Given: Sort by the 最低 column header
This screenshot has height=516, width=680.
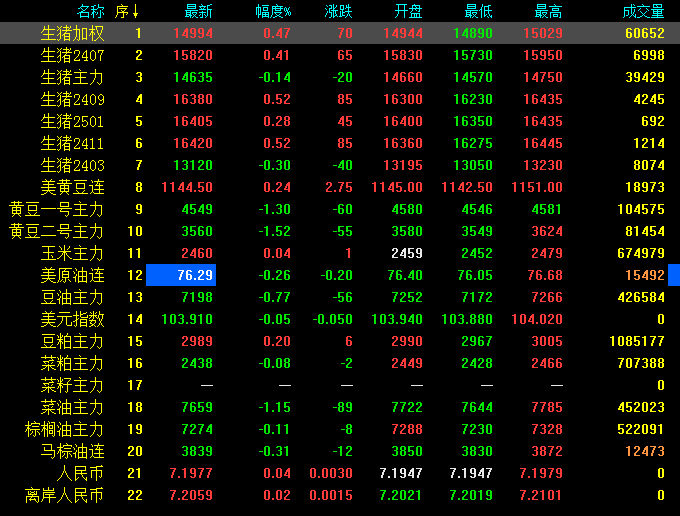Looking at the screenshot, I should pyautogui.click(x=478, y=11).
